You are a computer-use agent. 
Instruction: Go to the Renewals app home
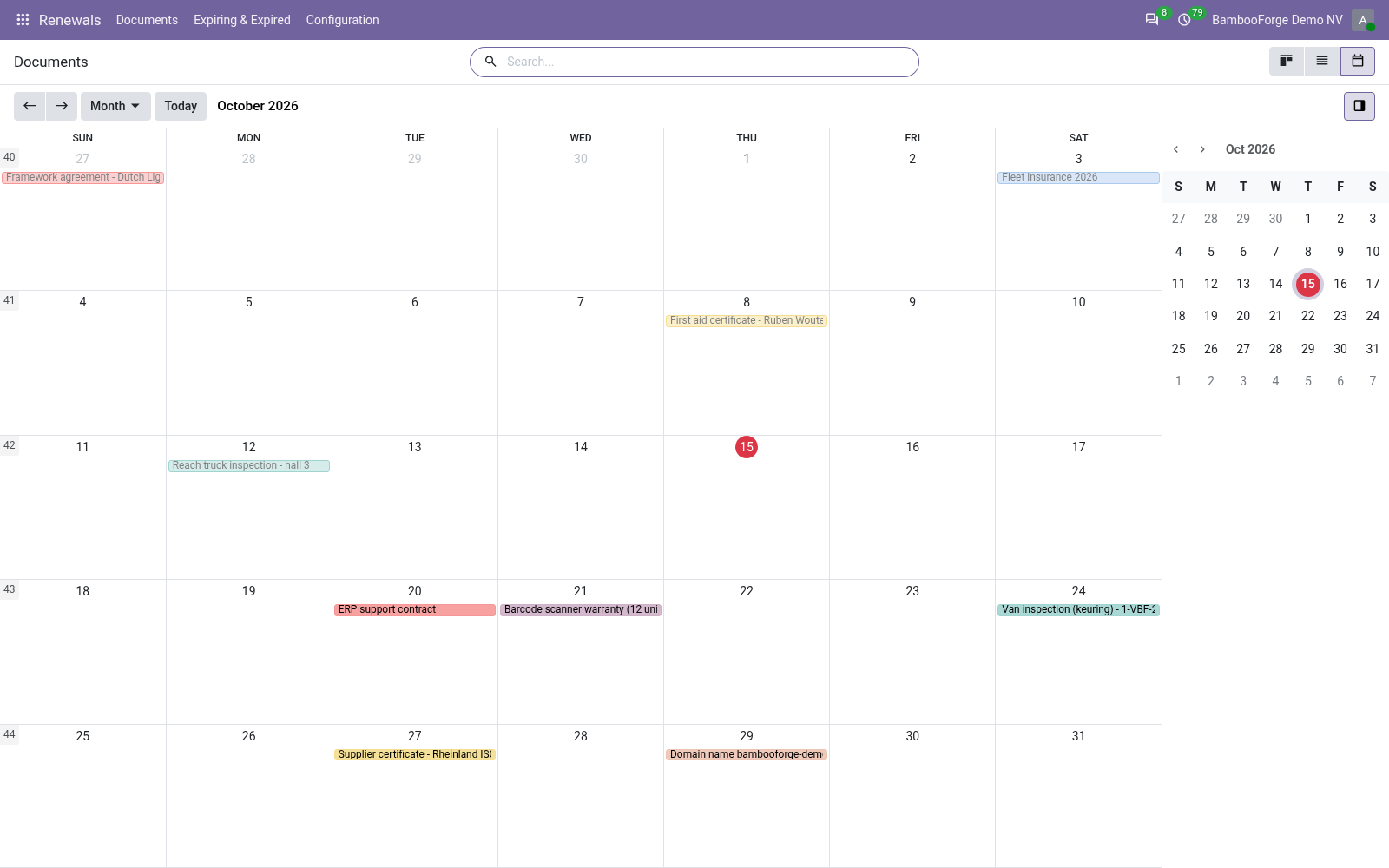pos(70,20)
